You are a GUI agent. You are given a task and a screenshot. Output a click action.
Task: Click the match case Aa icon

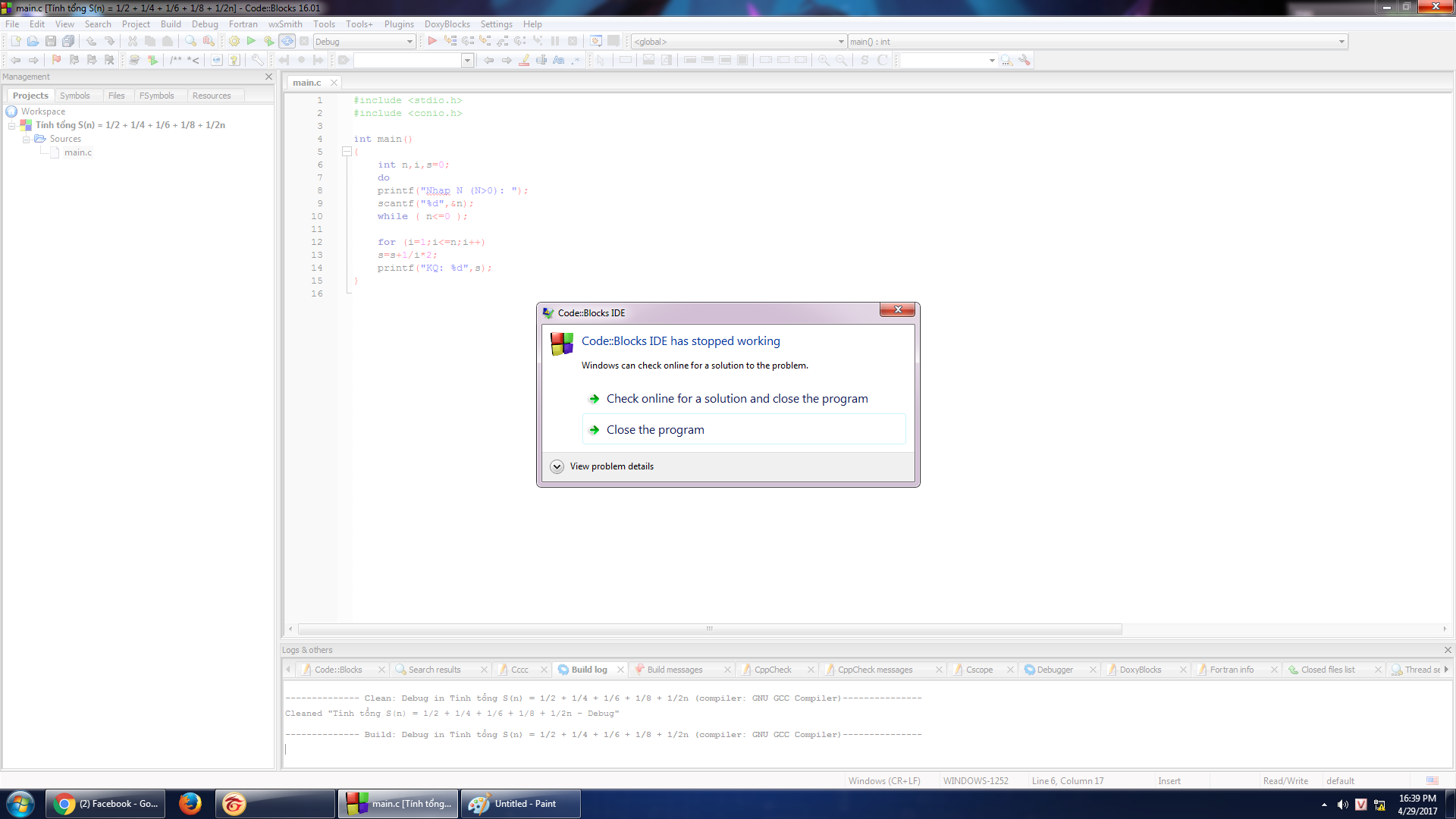pyautogui.click(x=559, y=60)
